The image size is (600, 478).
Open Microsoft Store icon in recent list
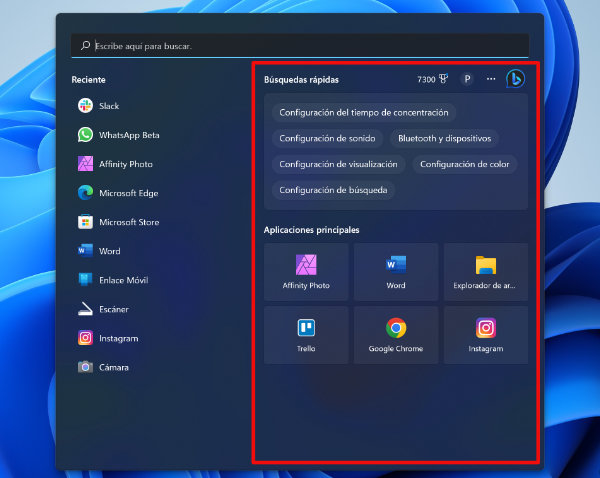click(85, 222)
